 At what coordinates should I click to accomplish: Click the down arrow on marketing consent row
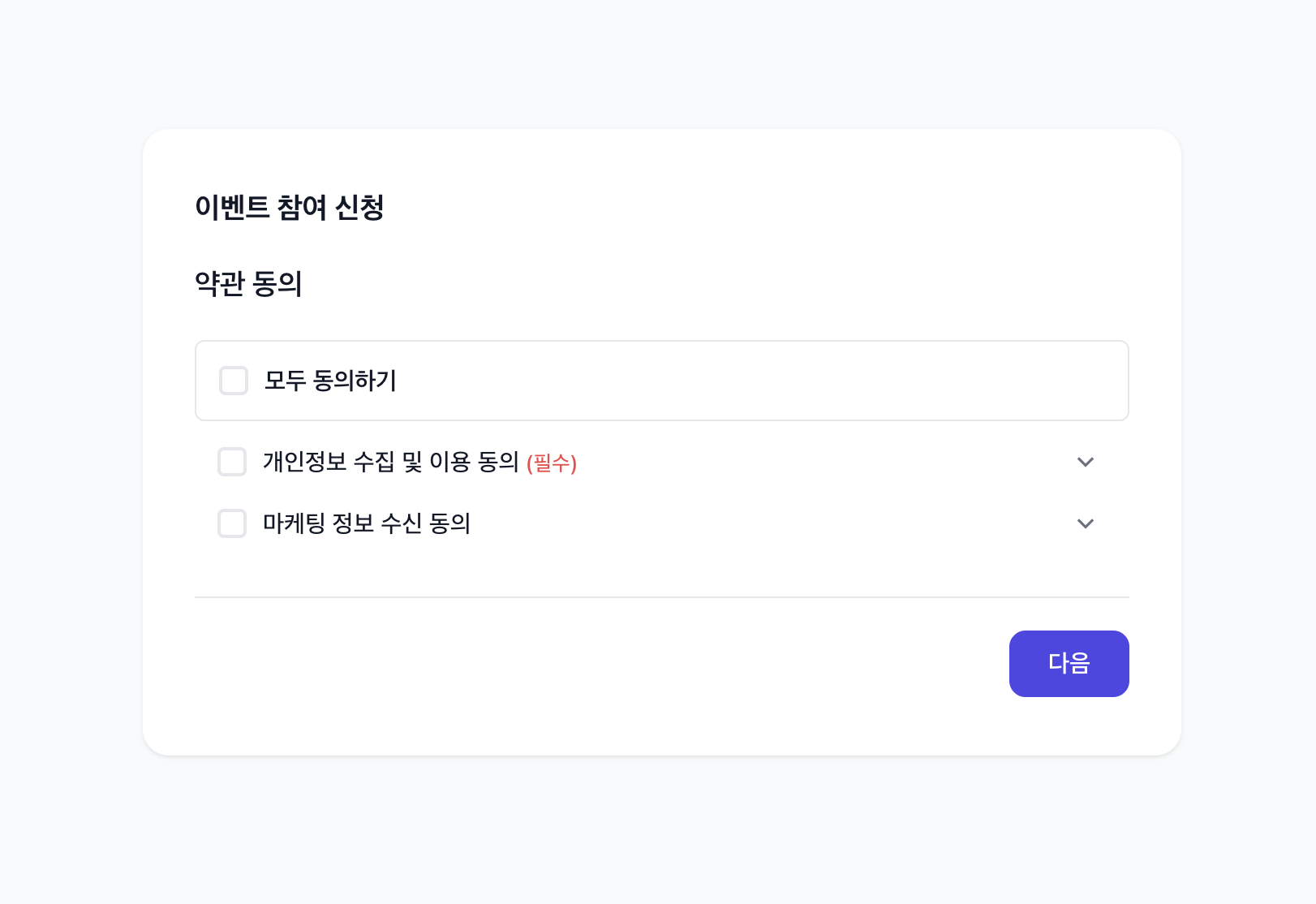[x=1085, y=523]
